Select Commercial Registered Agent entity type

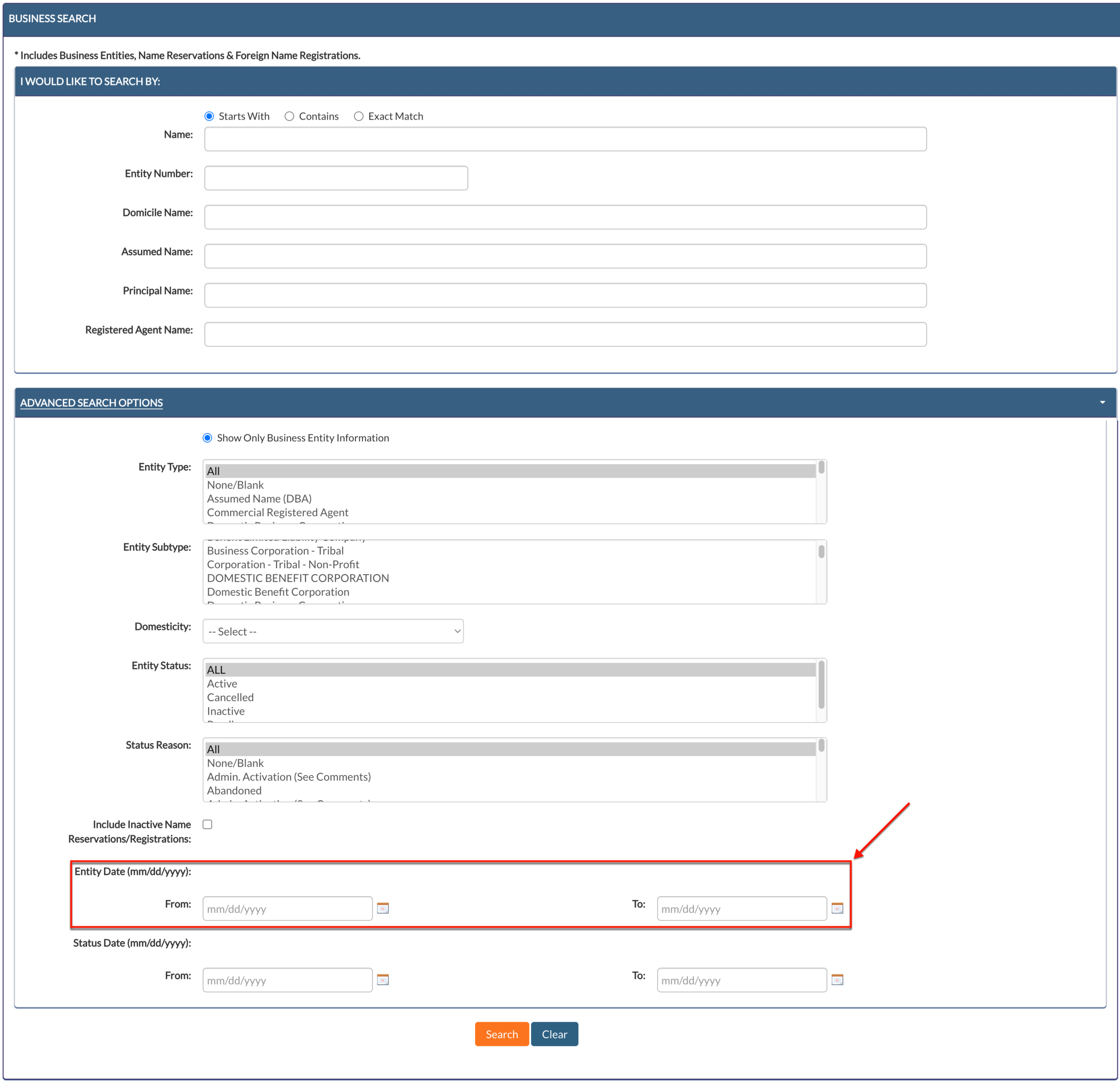pos(510,512)
